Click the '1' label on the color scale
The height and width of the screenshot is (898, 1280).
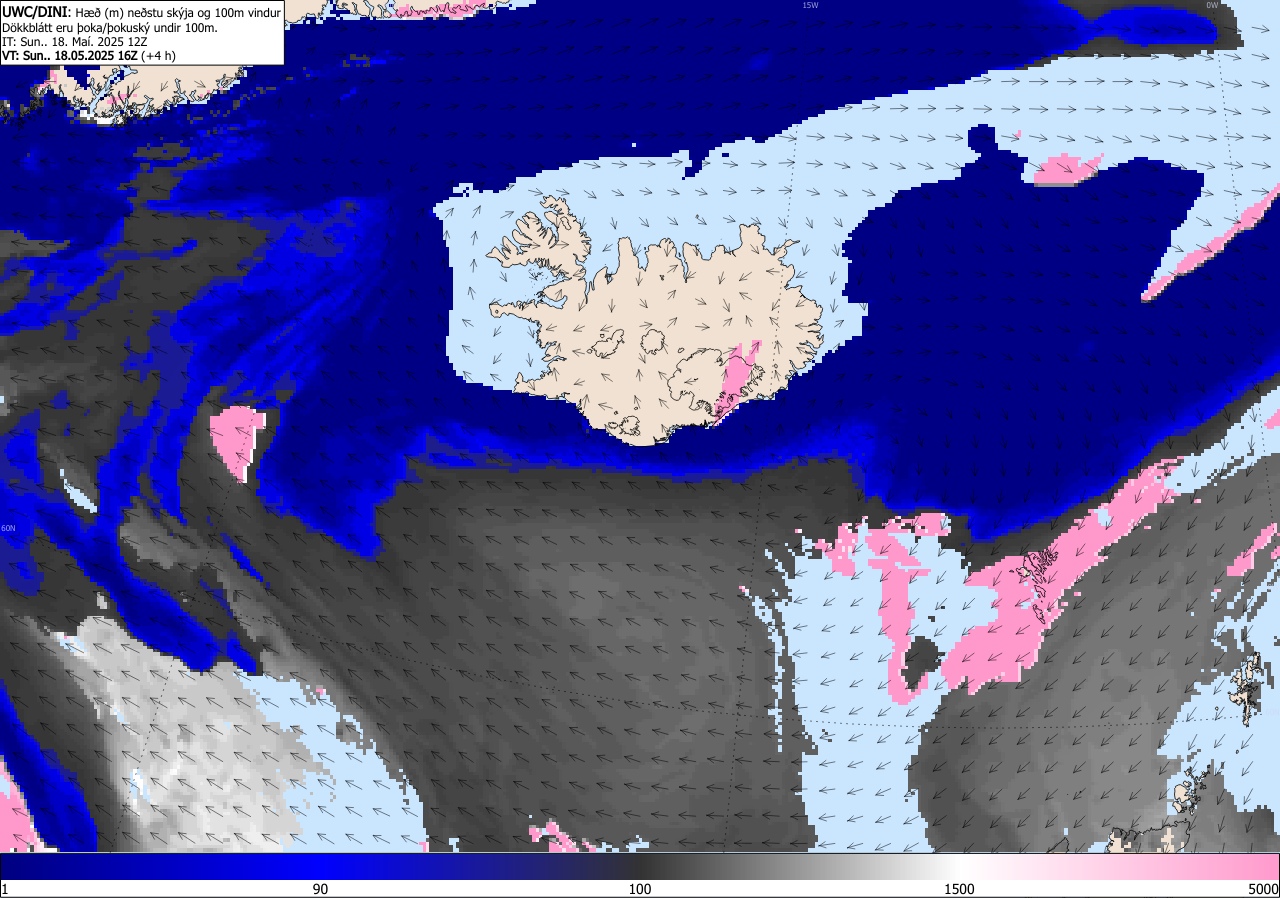coord(5,889)
